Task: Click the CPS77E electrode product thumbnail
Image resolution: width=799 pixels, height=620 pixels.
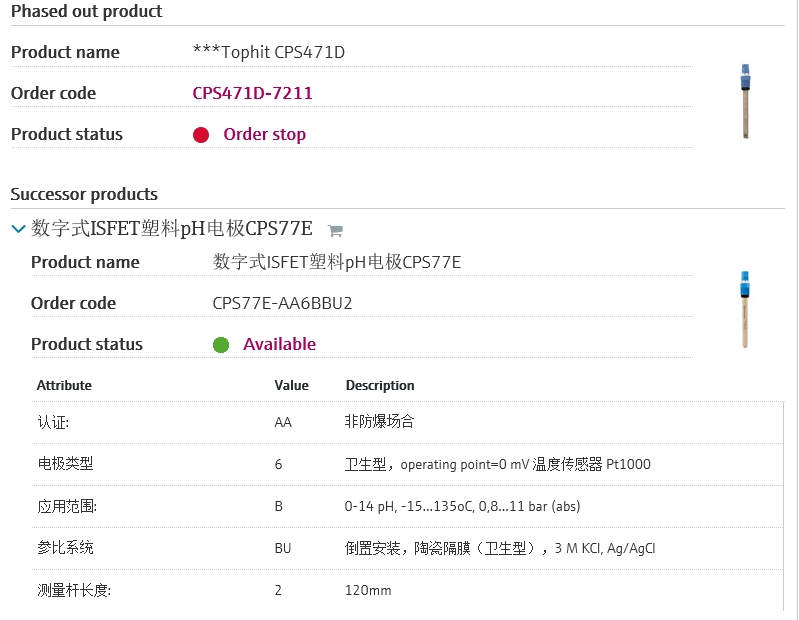Action: click(x=744, y=308)
